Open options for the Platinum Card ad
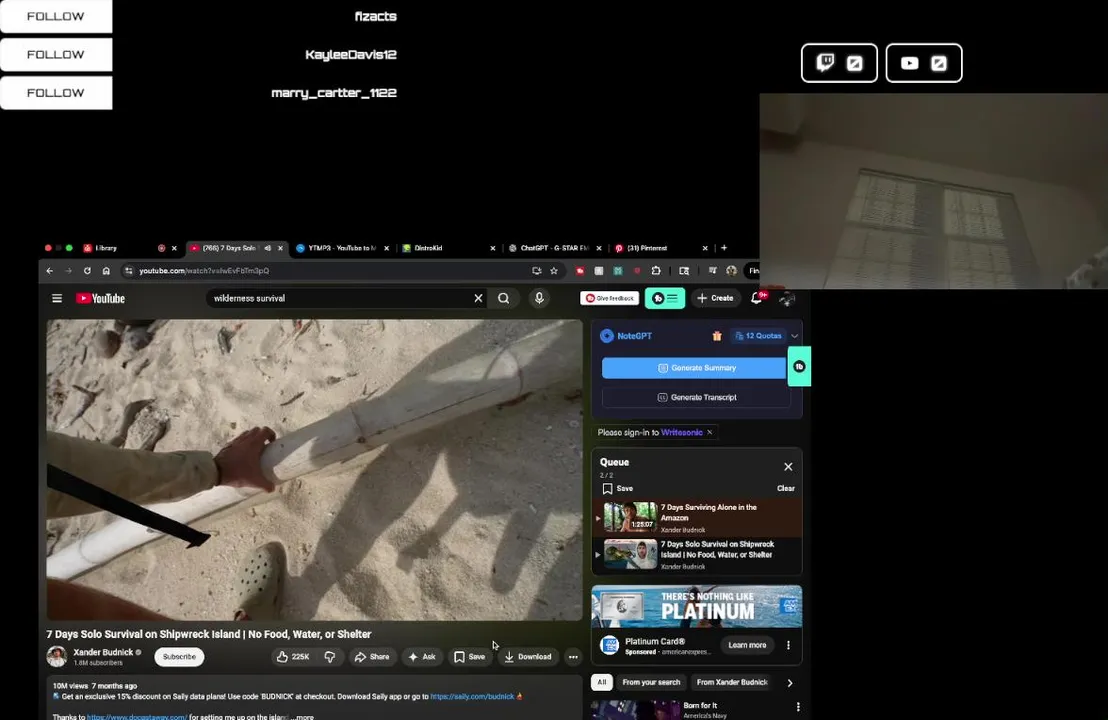This screenshot has height=720, width=1108. click(x=789, y=645)
